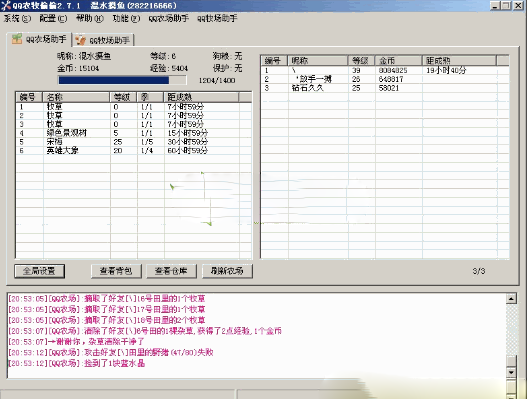Screen dimensions: 527x399
Task: Click the app icon in title bar
Action: pyautogui.click(x=6, y=5)
